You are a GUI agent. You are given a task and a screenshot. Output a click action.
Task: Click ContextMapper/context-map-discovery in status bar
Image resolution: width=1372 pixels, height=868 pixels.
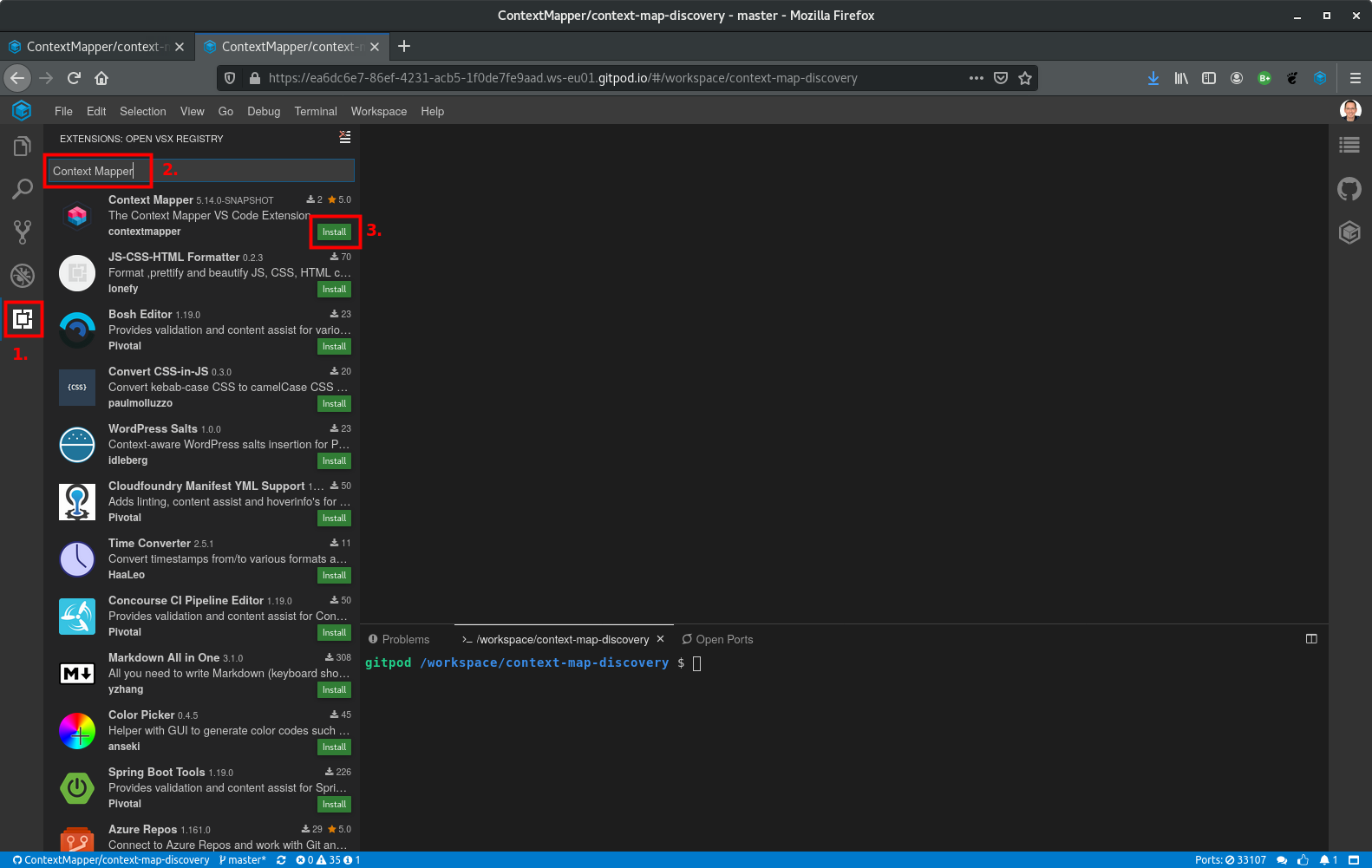[111, 860]
